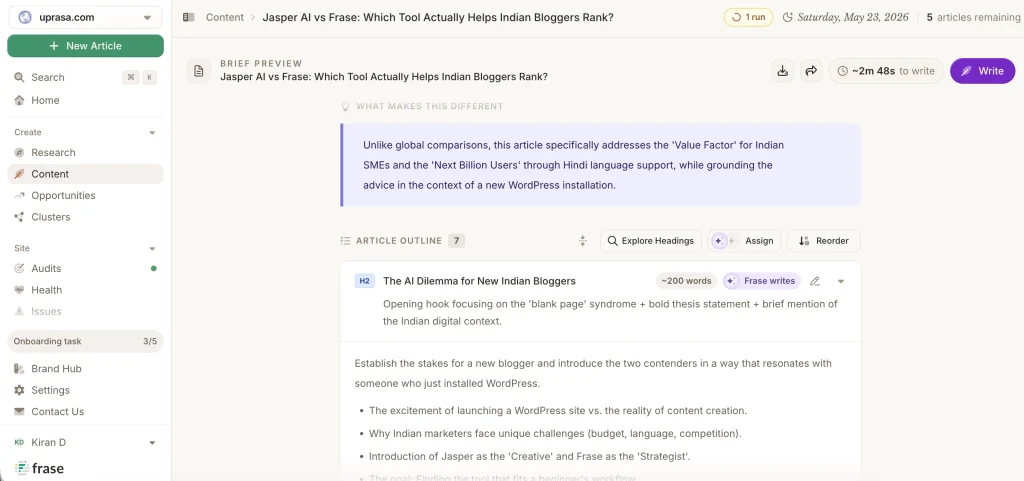Click the What Makes This Different lightbulb icon
Image resolution: width=1024 pixels, height=481 pixels.
click(x=345, y=106)
